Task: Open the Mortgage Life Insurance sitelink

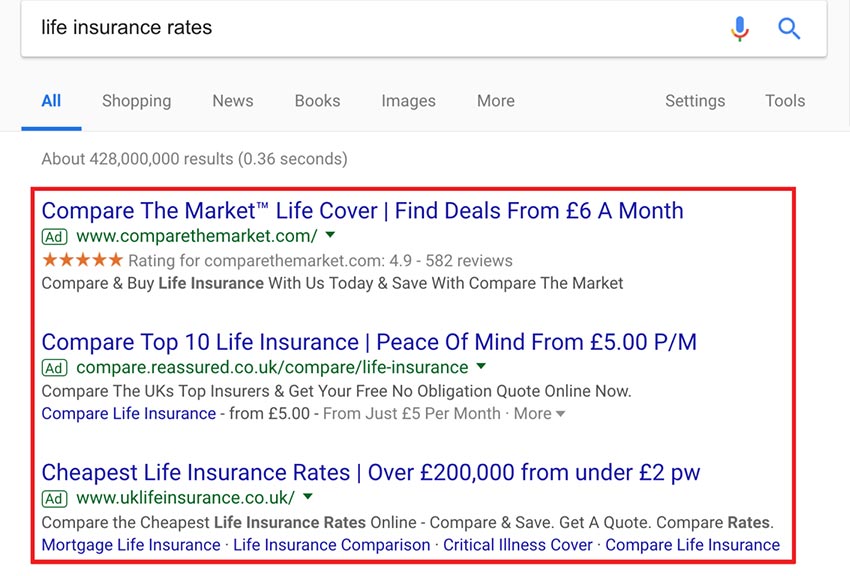Action: coord(131,545)
